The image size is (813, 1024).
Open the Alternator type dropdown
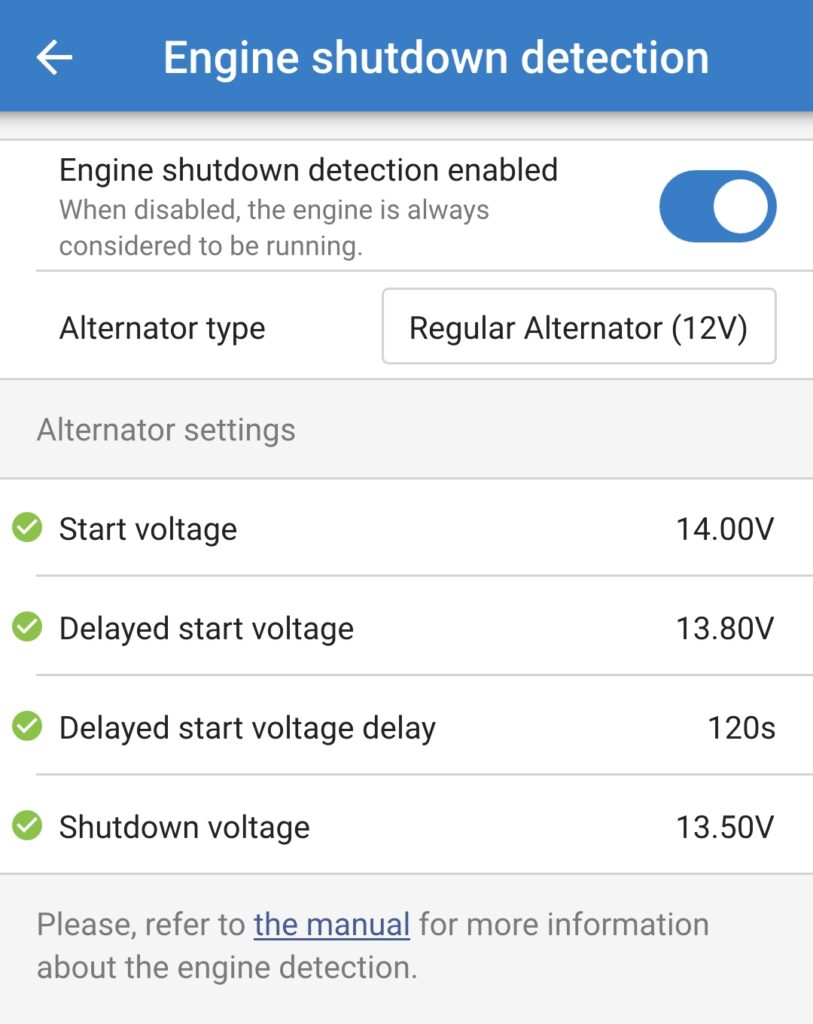pyautogui.click(x=578, y=327)
